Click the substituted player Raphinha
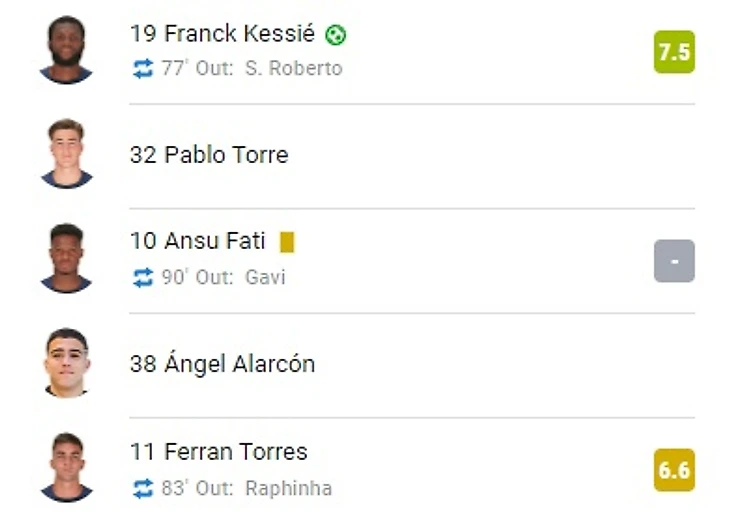 click(x=288, y=488)
